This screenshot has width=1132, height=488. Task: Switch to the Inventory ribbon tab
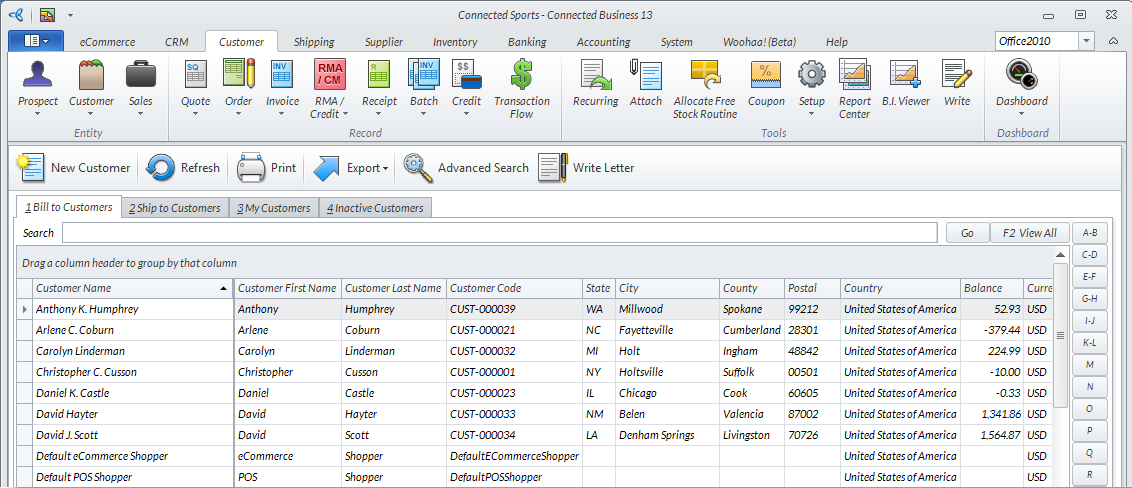tap(454, 42)
